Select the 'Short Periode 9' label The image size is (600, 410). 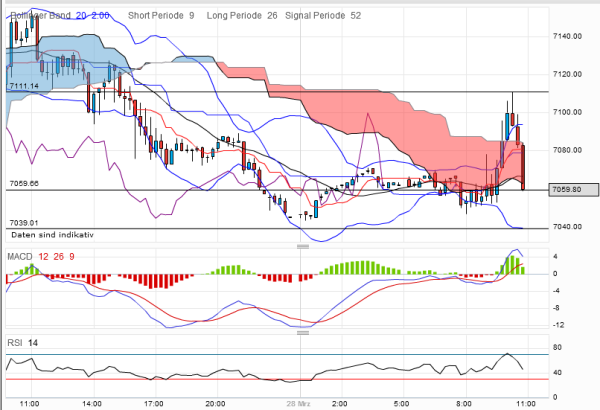[x=161, y=16]
